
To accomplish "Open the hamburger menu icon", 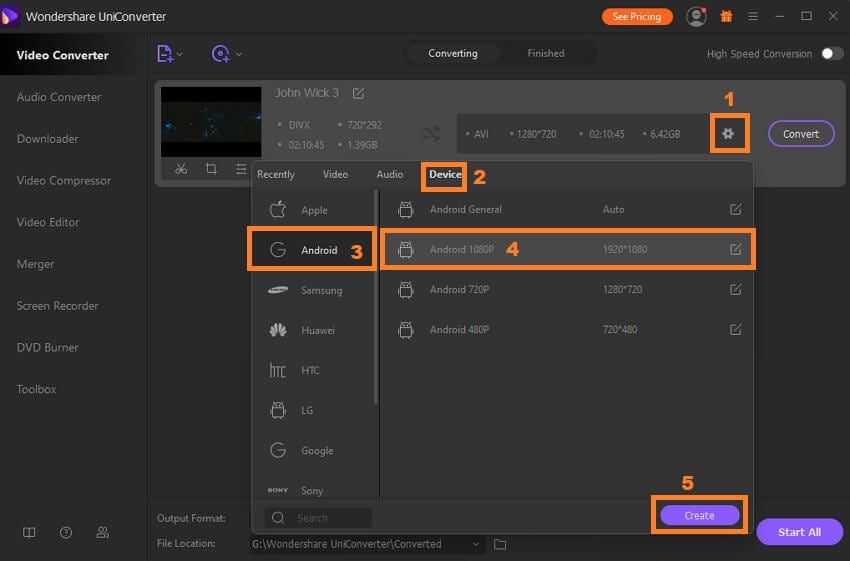I will coord(753,16).
